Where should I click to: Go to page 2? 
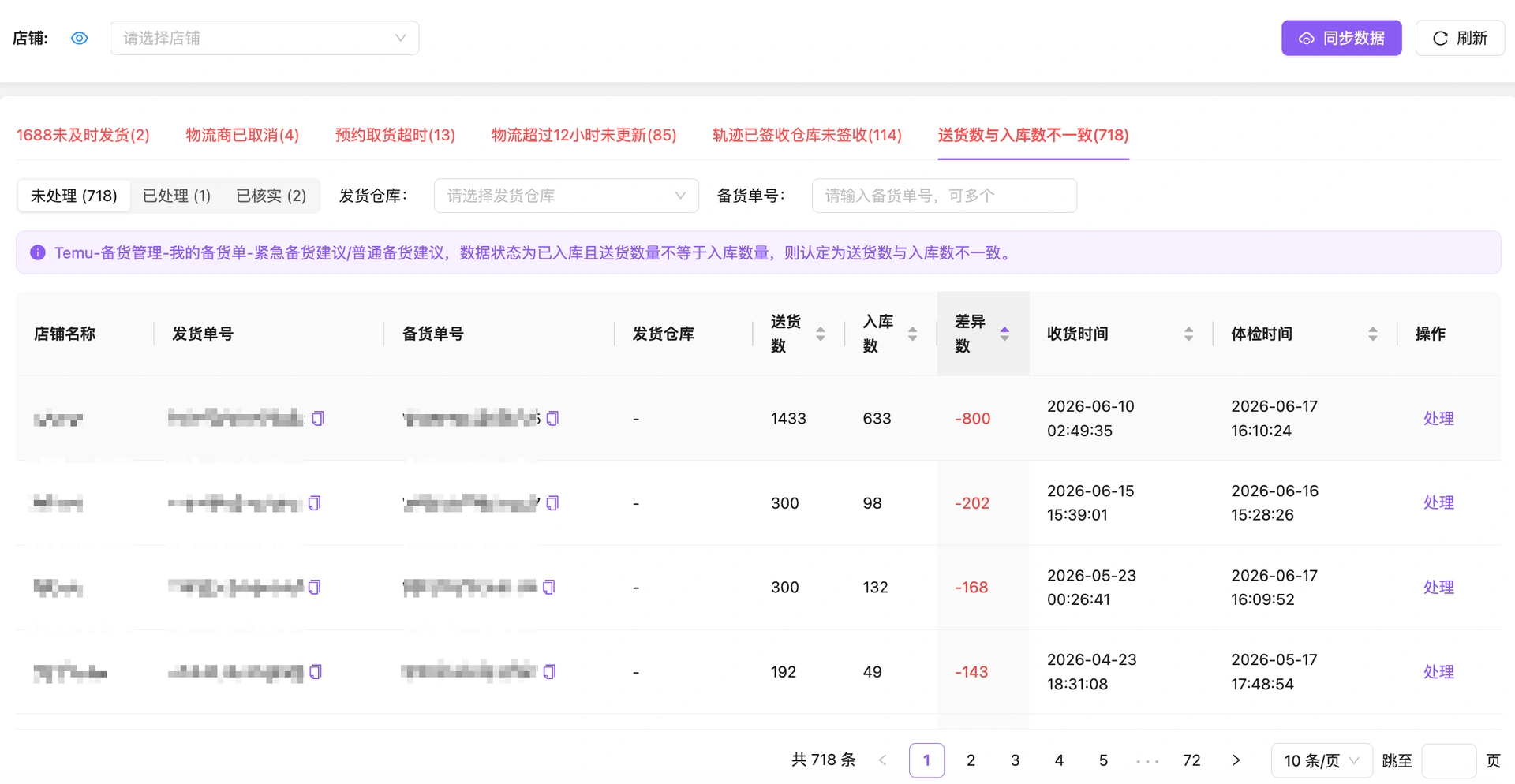(x=971, y=760)
